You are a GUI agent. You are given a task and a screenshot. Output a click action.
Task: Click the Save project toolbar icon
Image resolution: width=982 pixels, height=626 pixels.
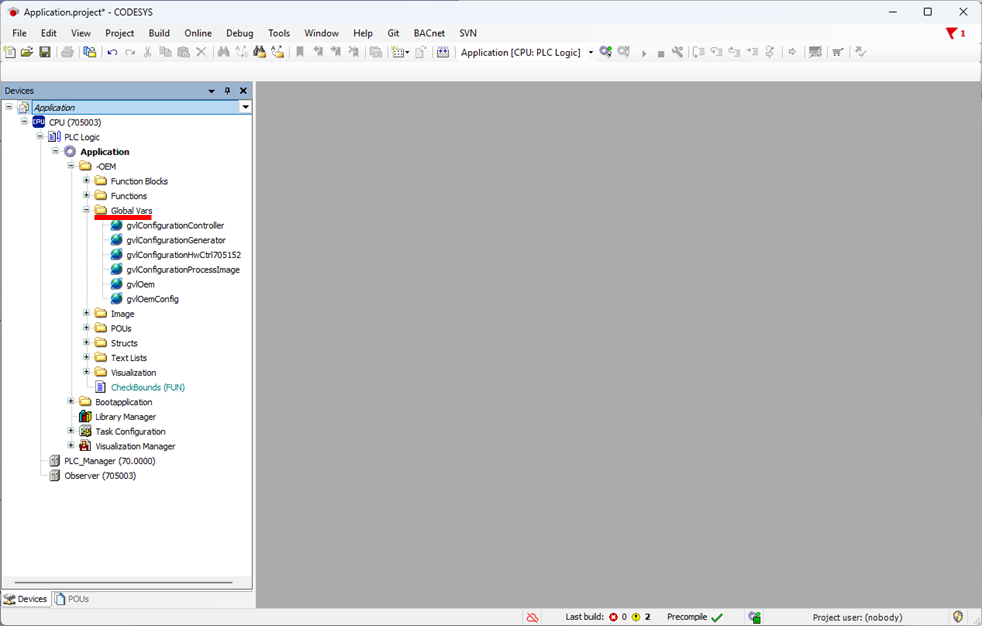[45, 52]
